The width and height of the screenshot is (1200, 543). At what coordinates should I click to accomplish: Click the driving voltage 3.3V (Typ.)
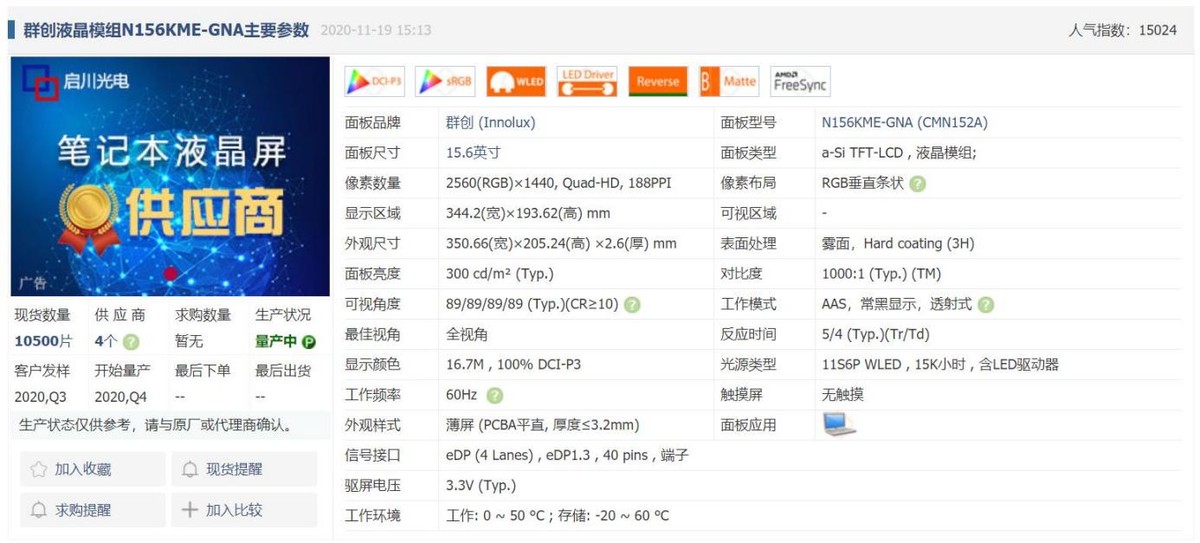click(481, 486)
